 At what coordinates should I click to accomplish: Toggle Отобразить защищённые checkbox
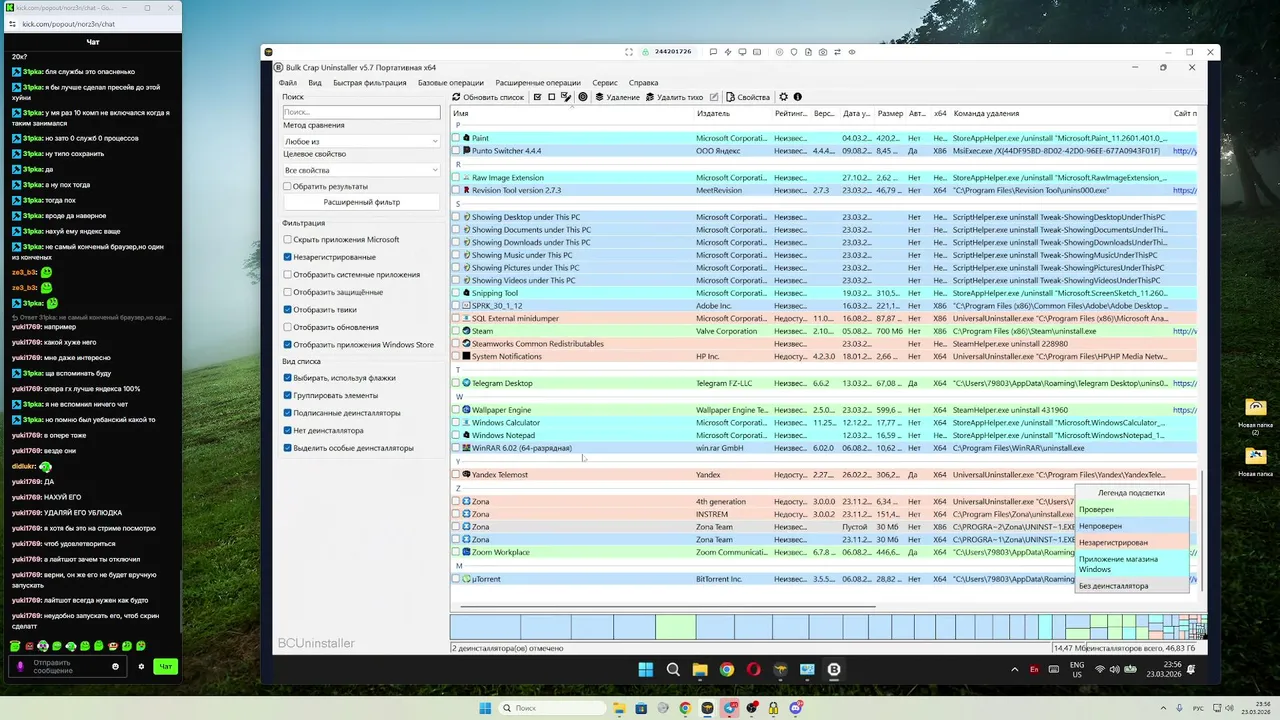288,292
